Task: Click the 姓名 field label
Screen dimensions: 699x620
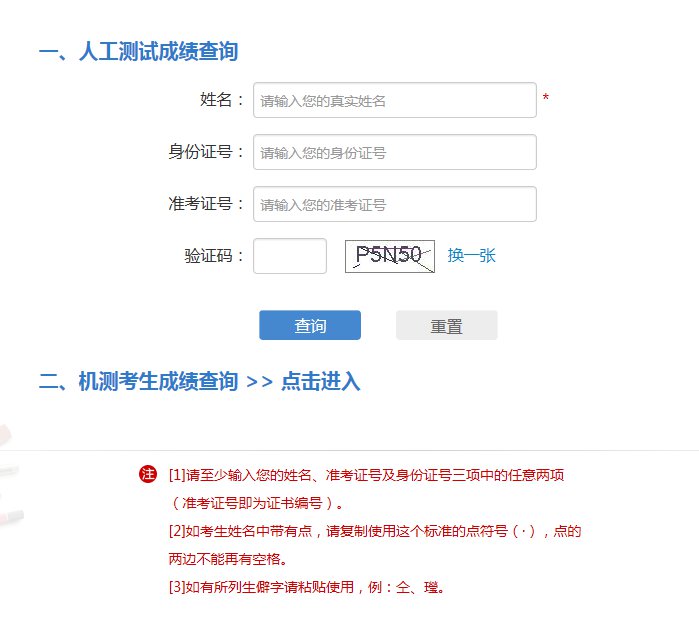Action: [222, 100]
